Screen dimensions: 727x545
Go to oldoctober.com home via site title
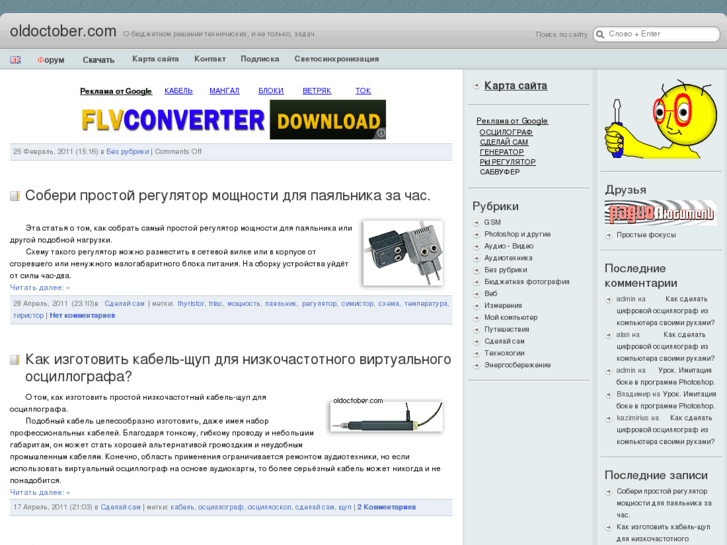pyautogui.click(x=63, y=31)
